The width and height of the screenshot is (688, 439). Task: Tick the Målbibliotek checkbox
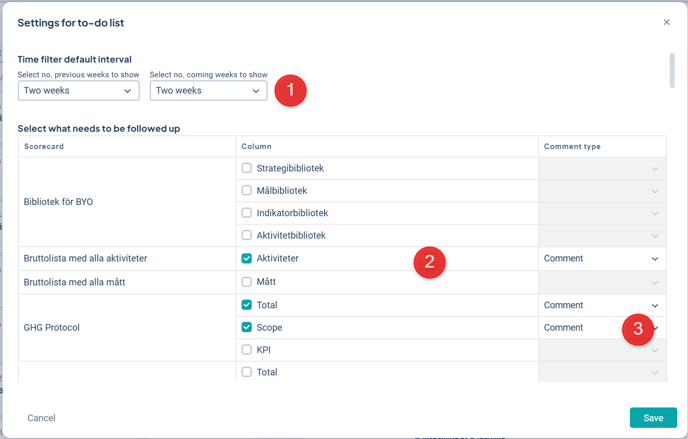pos(247,190)
